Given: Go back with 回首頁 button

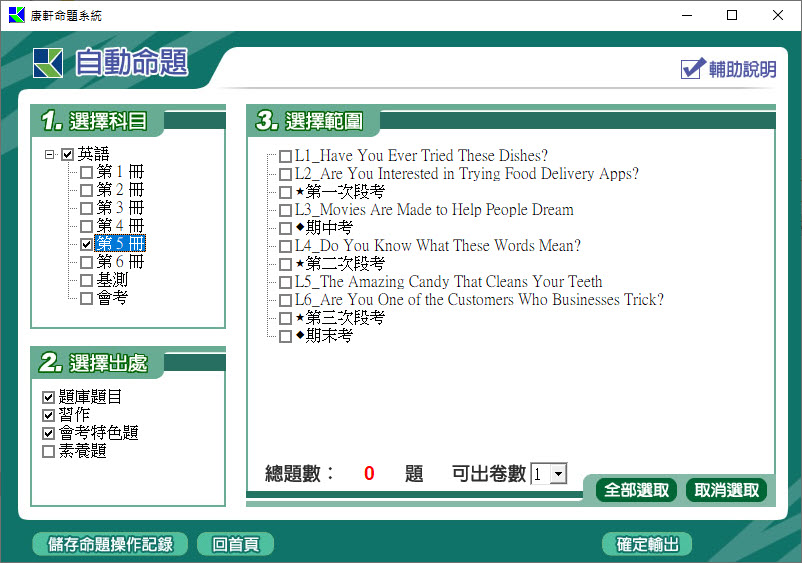Looking at the screenshot, I should tap(235, 544).
